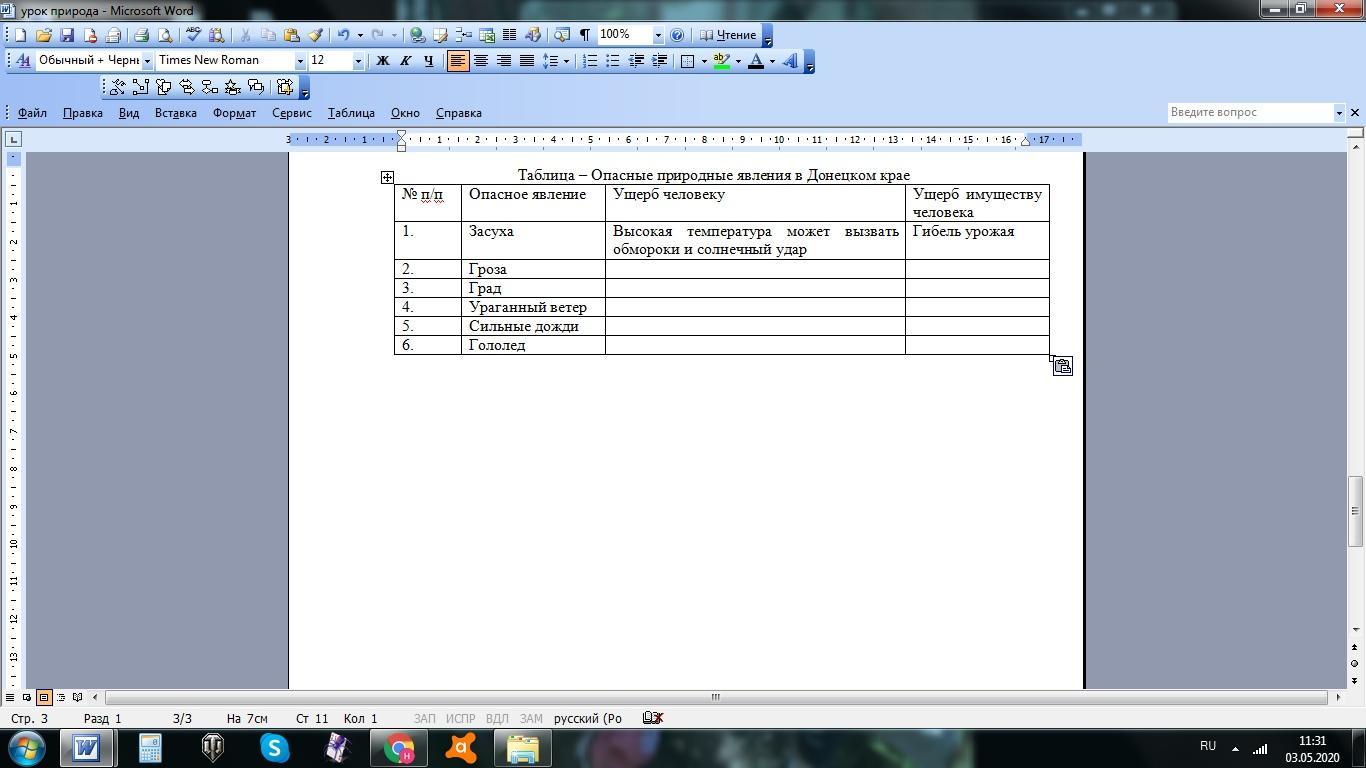Expand the 100% zoom dropdown

point(657,35)
